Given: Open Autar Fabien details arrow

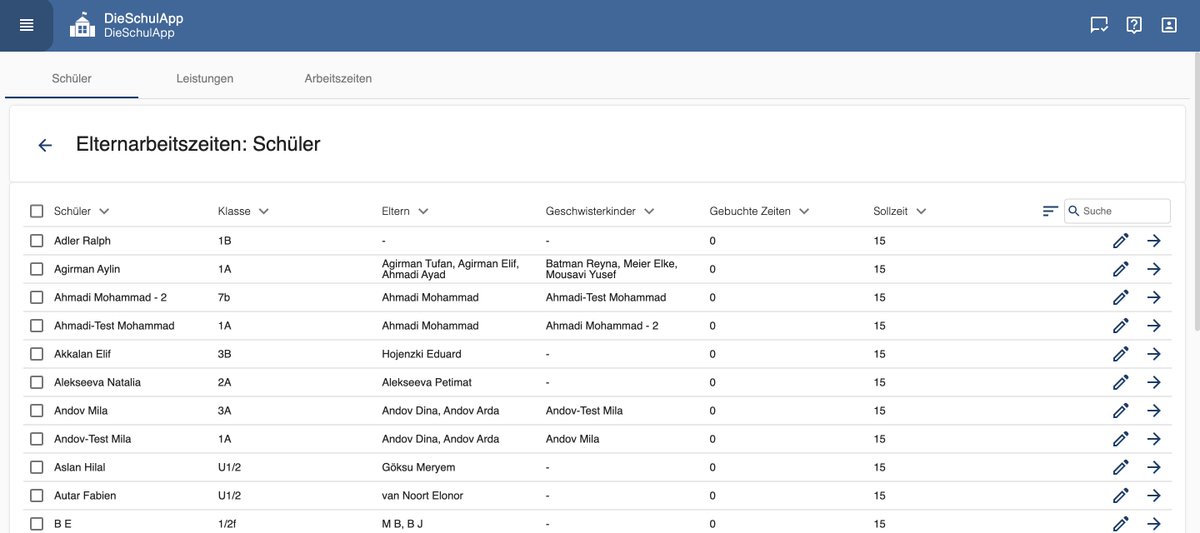Looking at the screenshot, I should tap(1154, 496).
